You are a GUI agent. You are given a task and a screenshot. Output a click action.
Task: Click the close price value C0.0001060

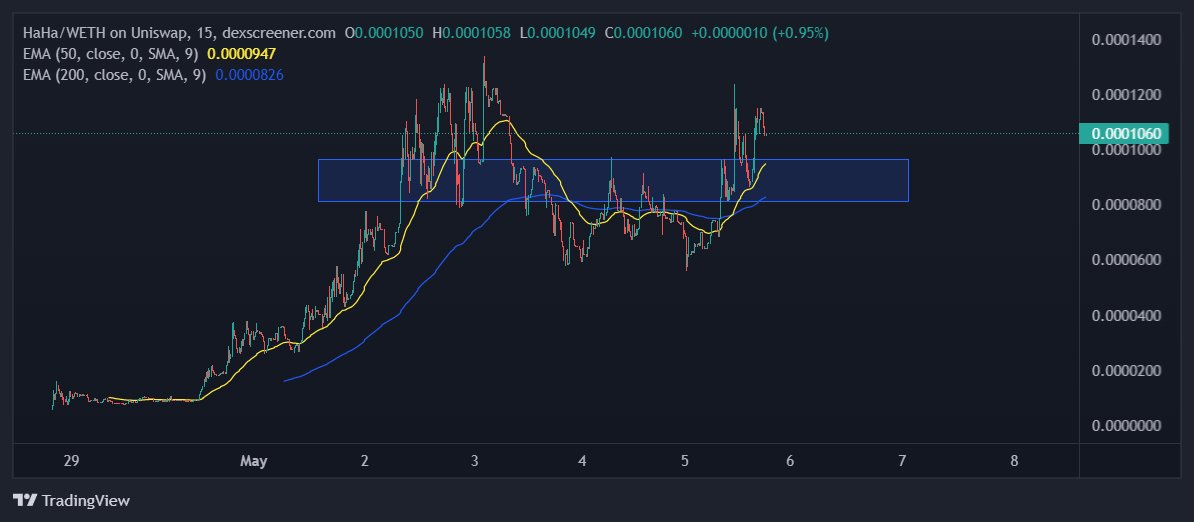643,33
